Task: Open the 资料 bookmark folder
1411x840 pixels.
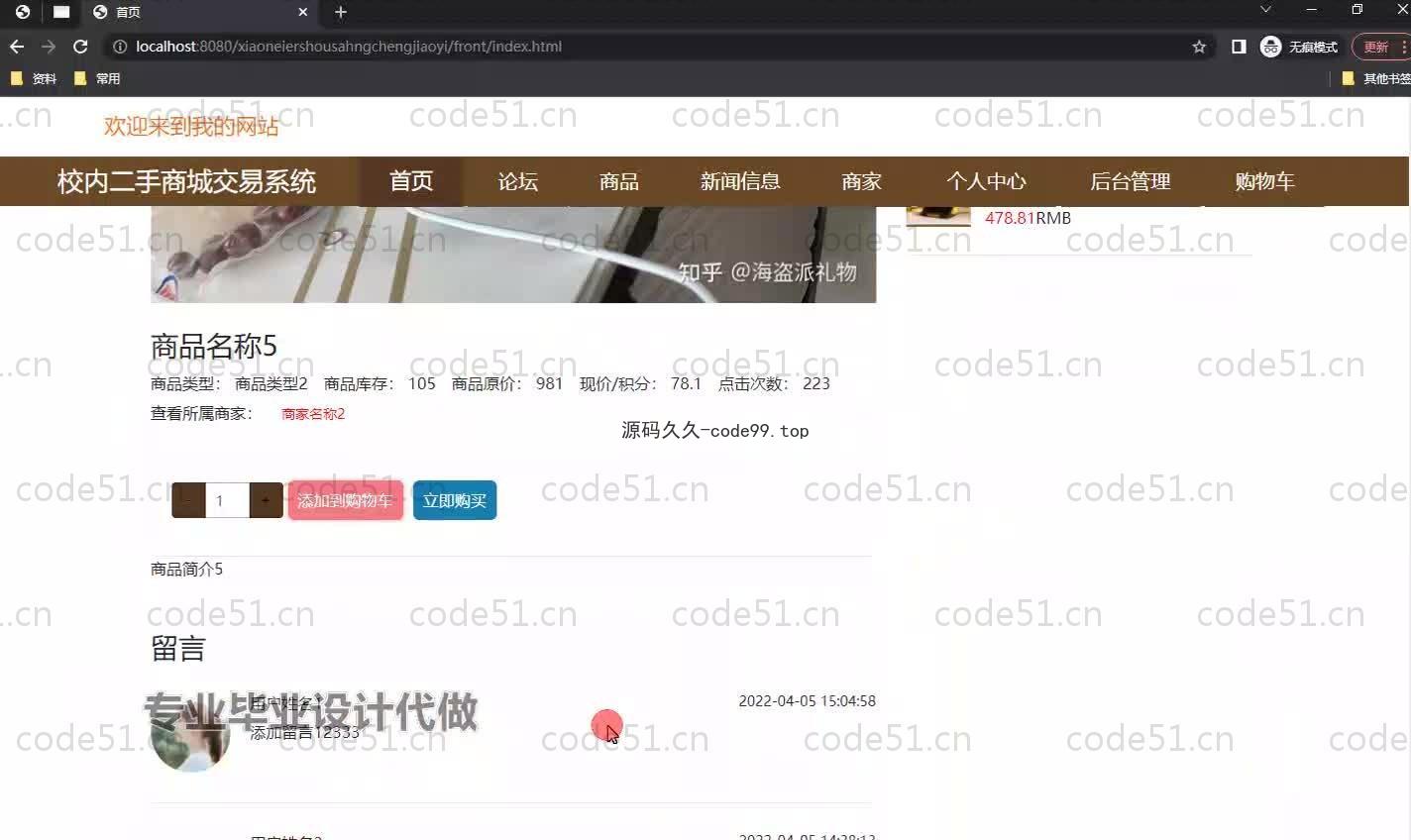Action: point(34,78)
